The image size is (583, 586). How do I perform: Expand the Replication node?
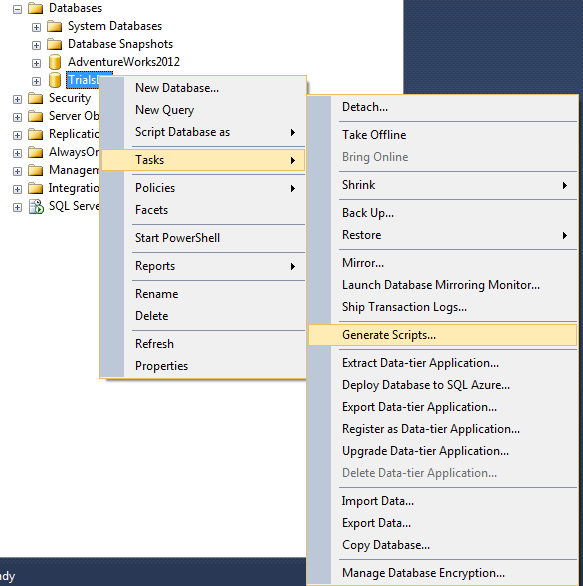(17, 135)
